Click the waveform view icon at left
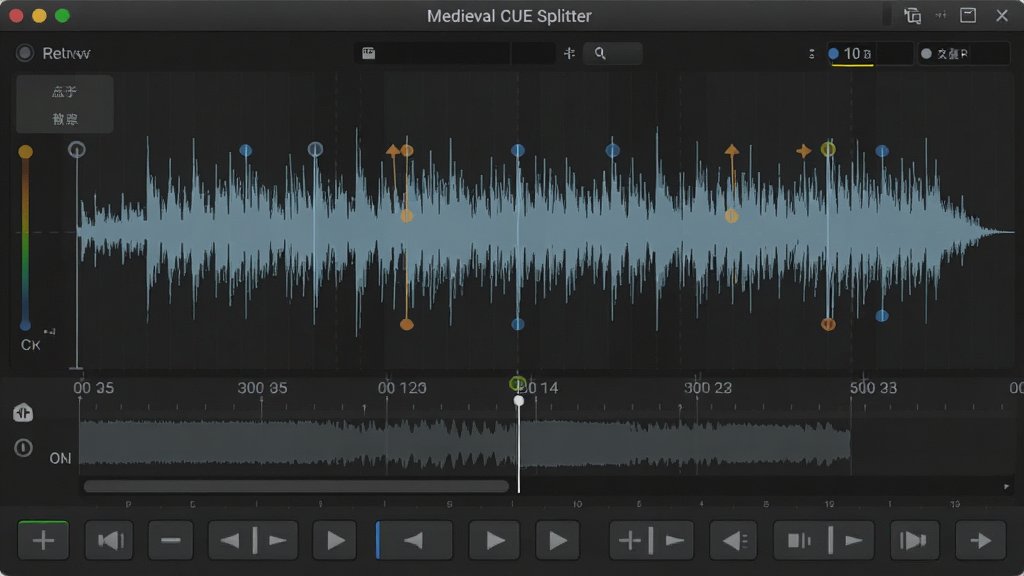 click(23, 413)
